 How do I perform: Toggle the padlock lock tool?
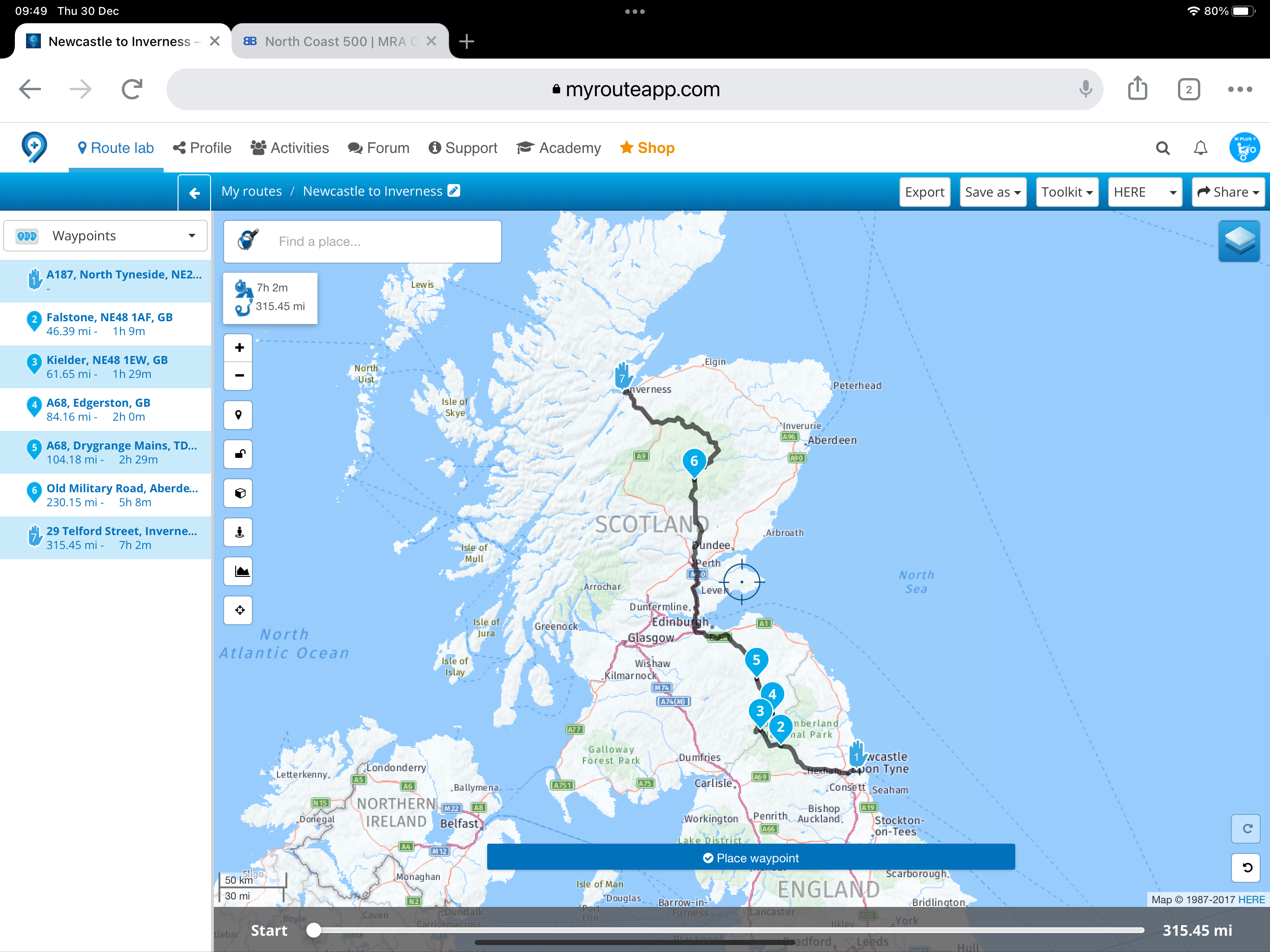(x=239, y=454)
